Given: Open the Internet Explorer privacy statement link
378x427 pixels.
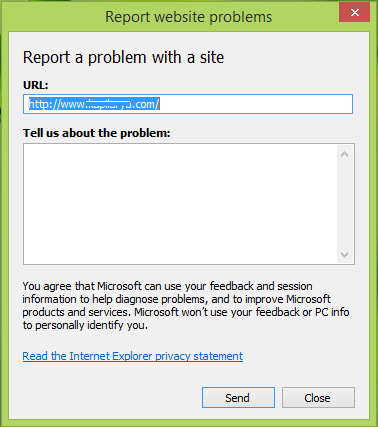Looking at the screenshot, I should 133,356.
